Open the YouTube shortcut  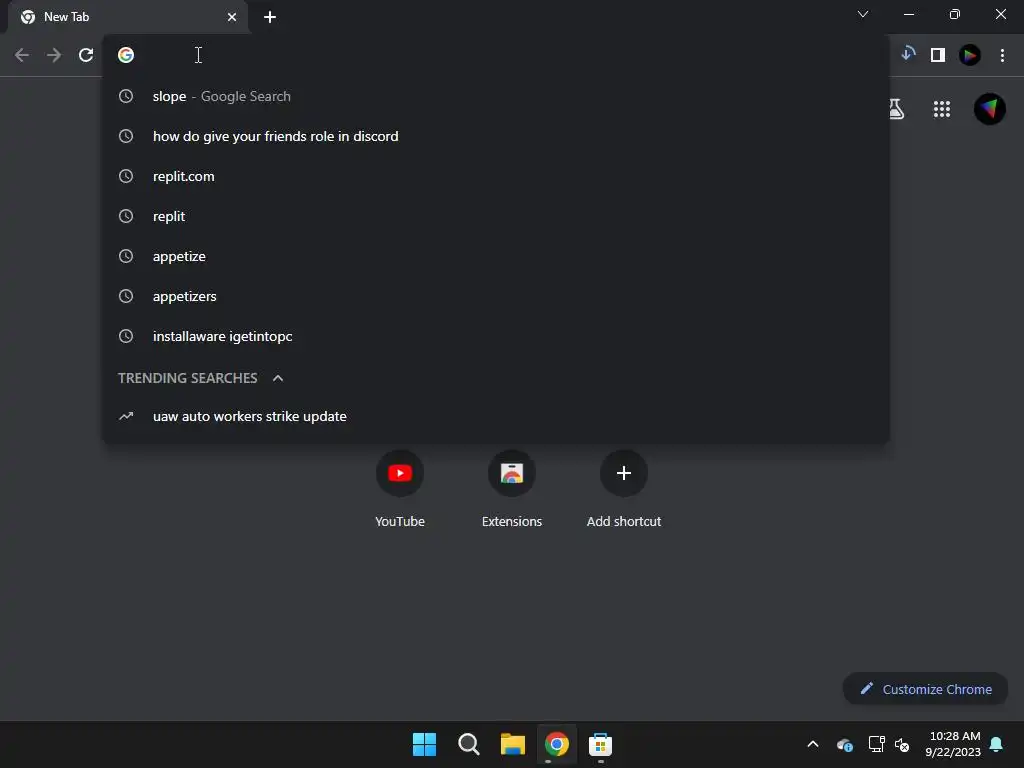400,488
